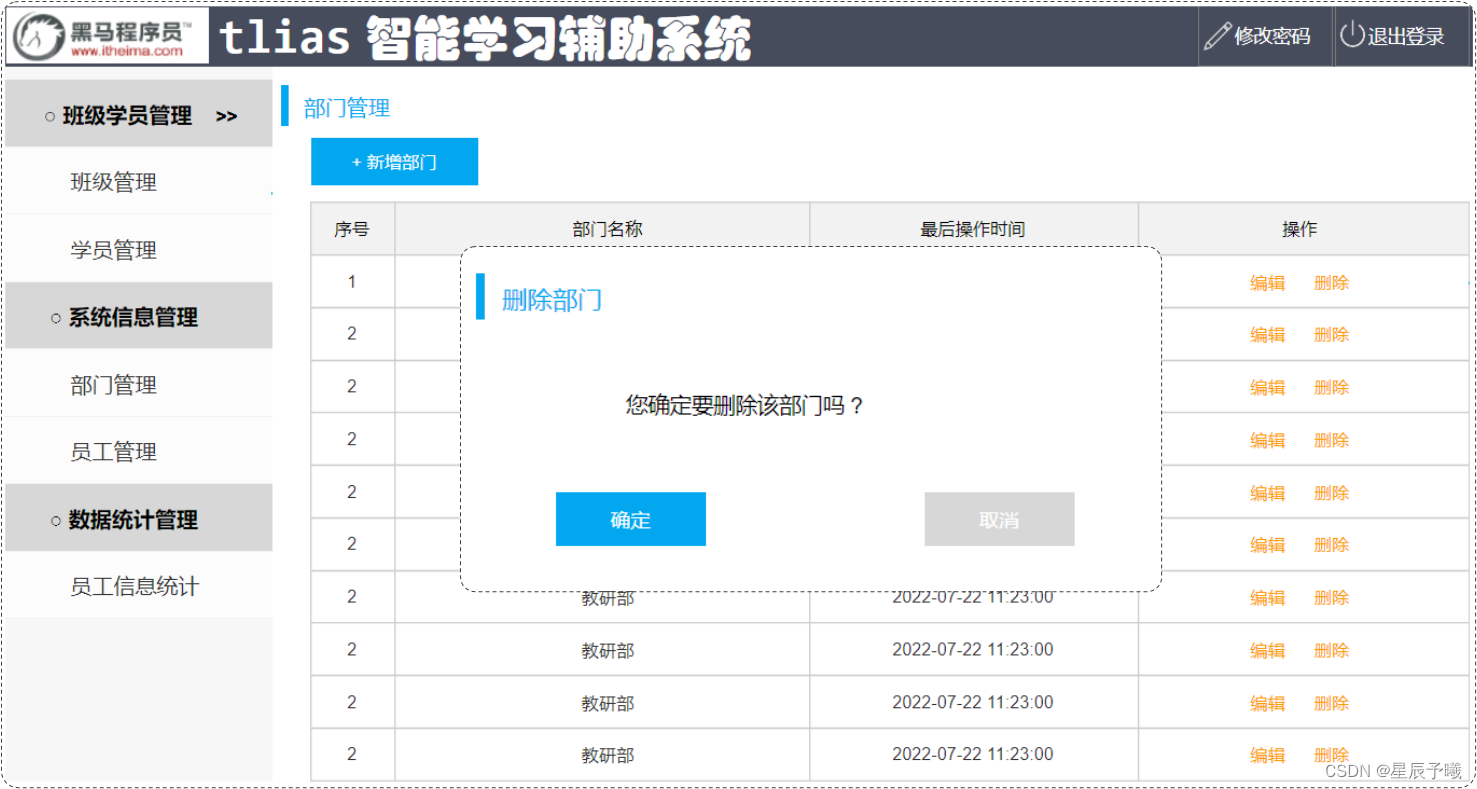This screenshot has width=1477, height=789.
Task: Select the 系统信息管理 sidebar group
Action: 139,316
